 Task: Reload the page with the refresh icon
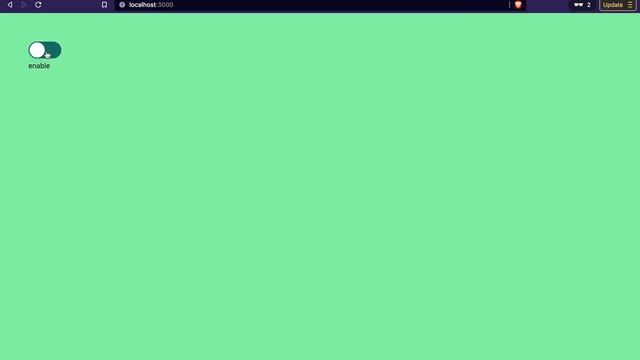[x=38, y=5]
